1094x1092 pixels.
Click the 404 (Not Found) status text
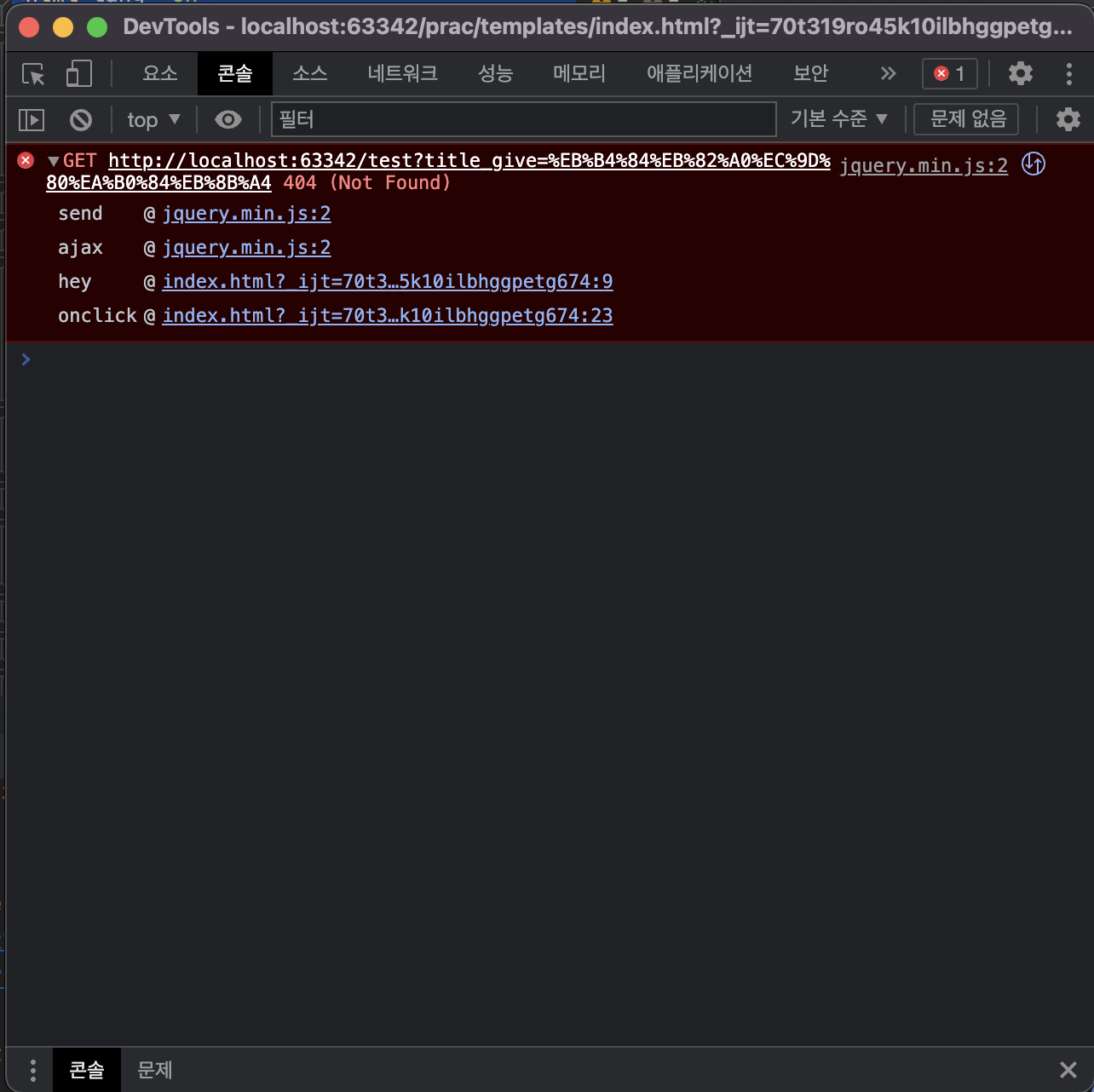click(x=367, y=182)
